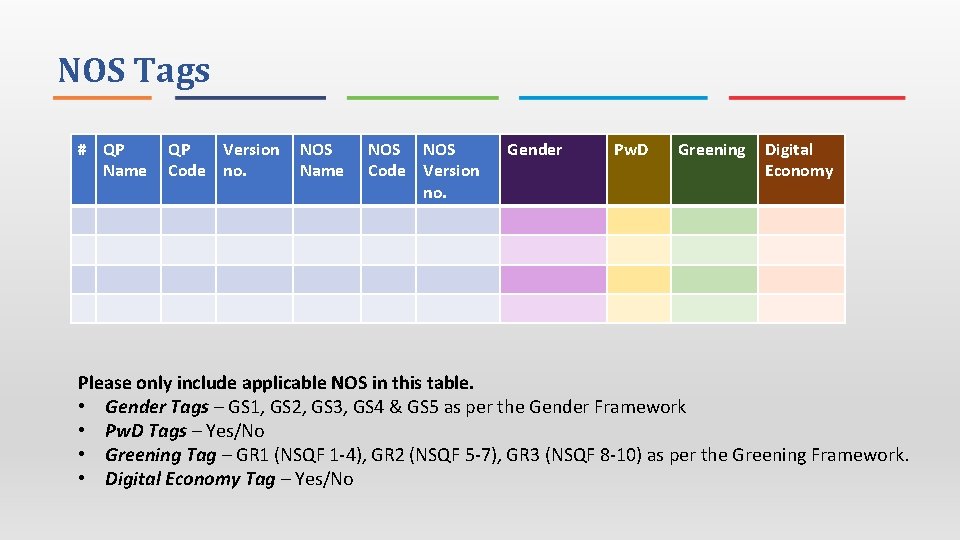Select the green 'Greening' header cell
Viewport: 960px width, 540px height.
[714, 170]
